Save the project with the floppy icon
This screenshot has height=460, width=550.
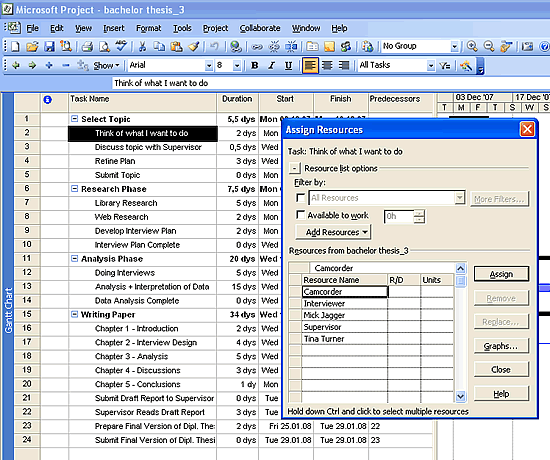pyautogui.click(x=49, y=46)
